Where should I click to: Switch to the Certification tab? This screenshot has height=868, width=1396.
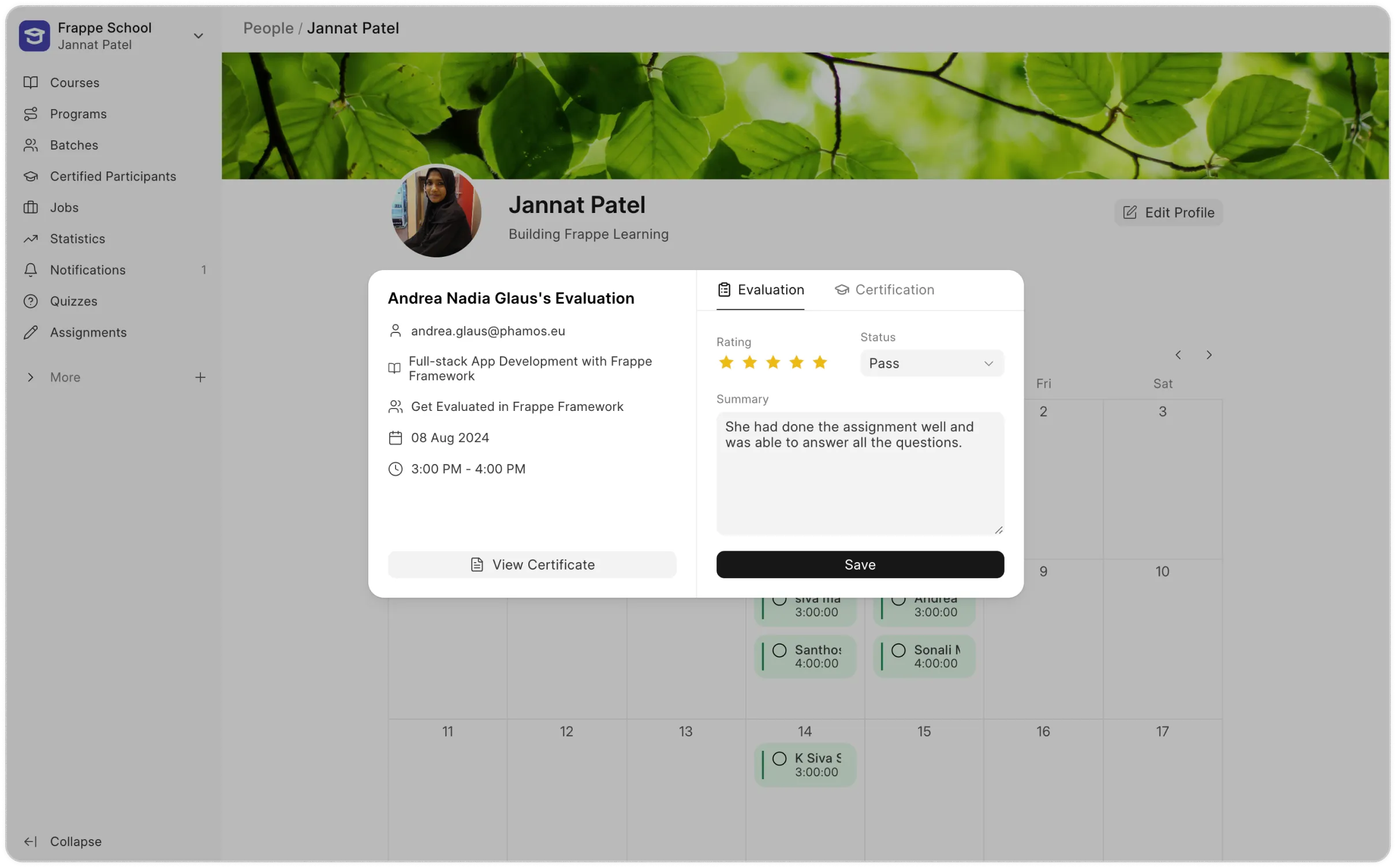(884, 290)
